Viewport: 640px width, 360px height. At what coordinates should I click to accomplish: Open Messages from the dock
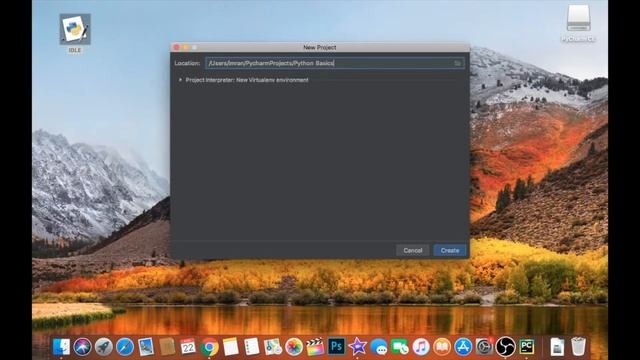click(x=379, y=347)
